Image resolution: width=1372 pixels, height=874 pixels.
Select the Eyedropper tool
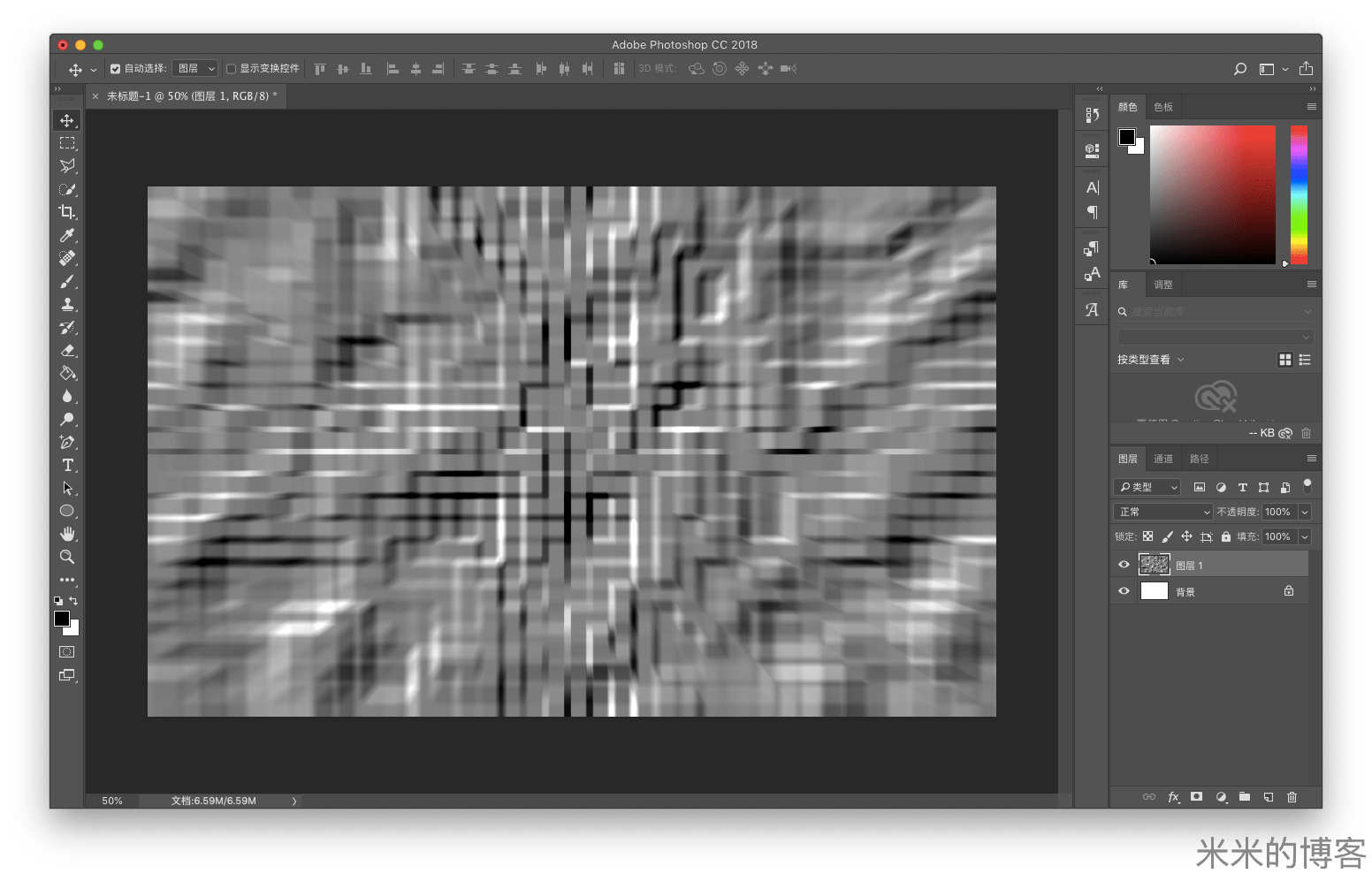(x=67, y=235)
